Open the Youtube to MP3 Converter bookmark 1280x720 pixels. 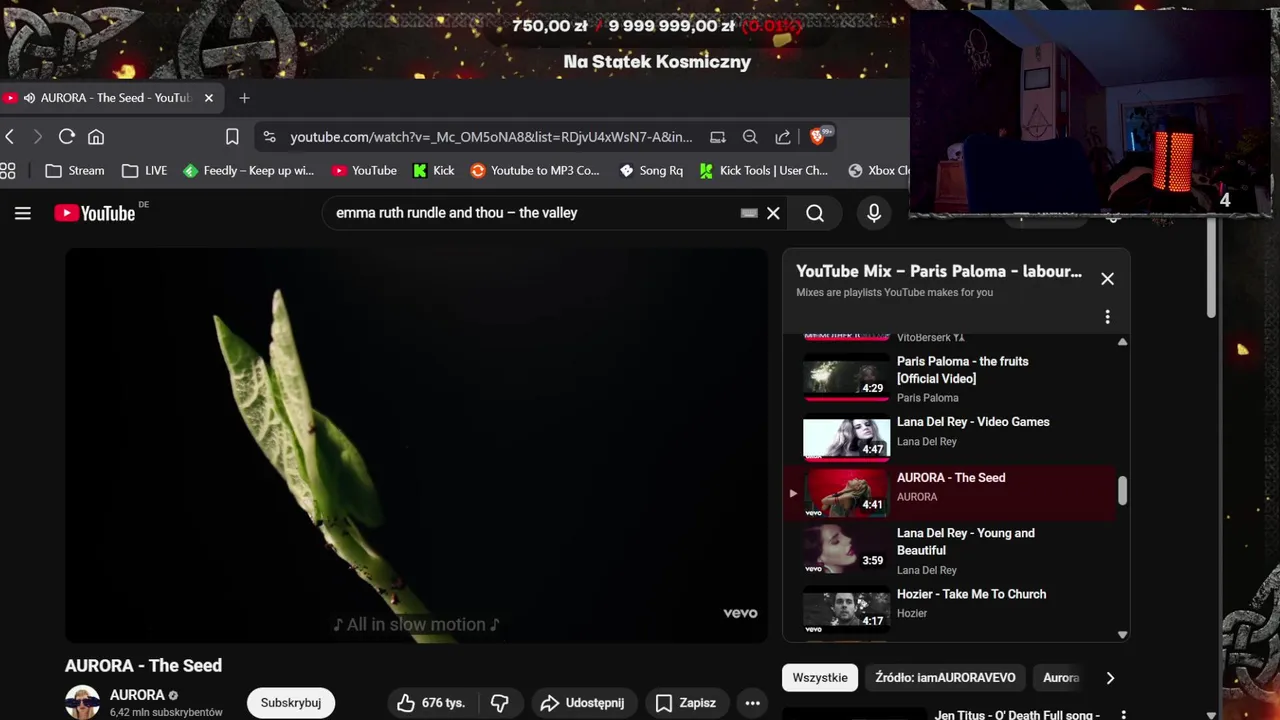click(x=535, y=171)
